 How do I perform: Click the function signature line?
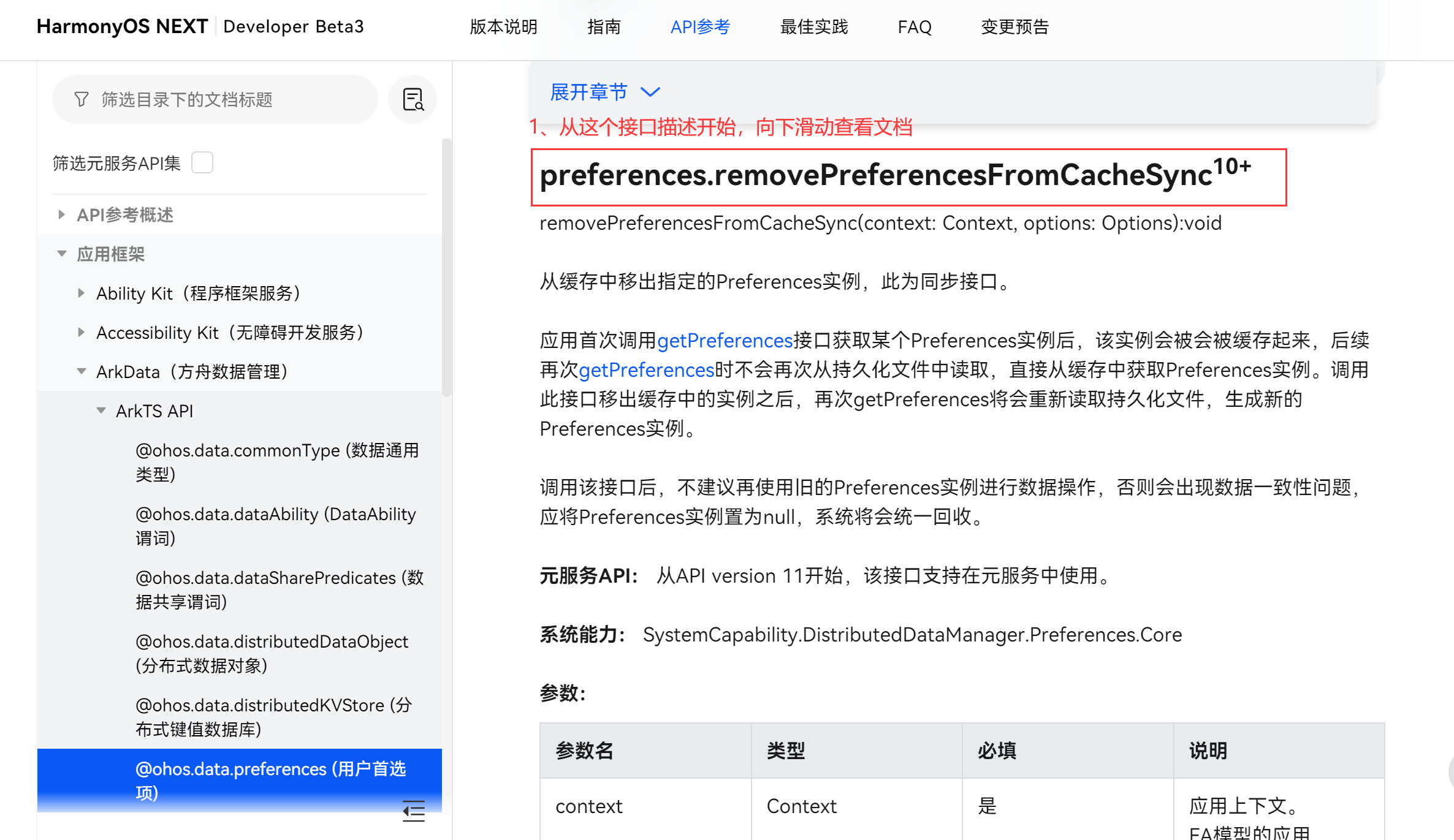pyautogui.click(x=880, y=223)
